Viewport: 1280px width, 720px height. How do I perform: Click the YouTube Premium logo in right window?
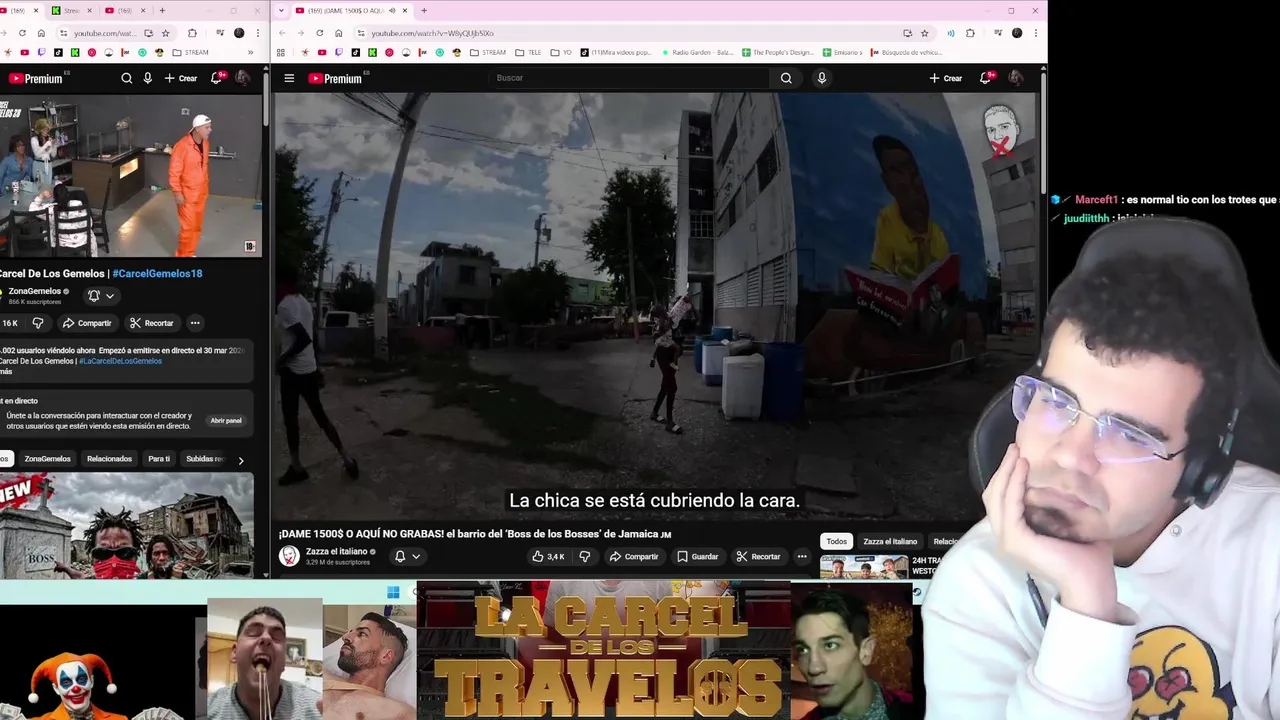coord(336,78)
